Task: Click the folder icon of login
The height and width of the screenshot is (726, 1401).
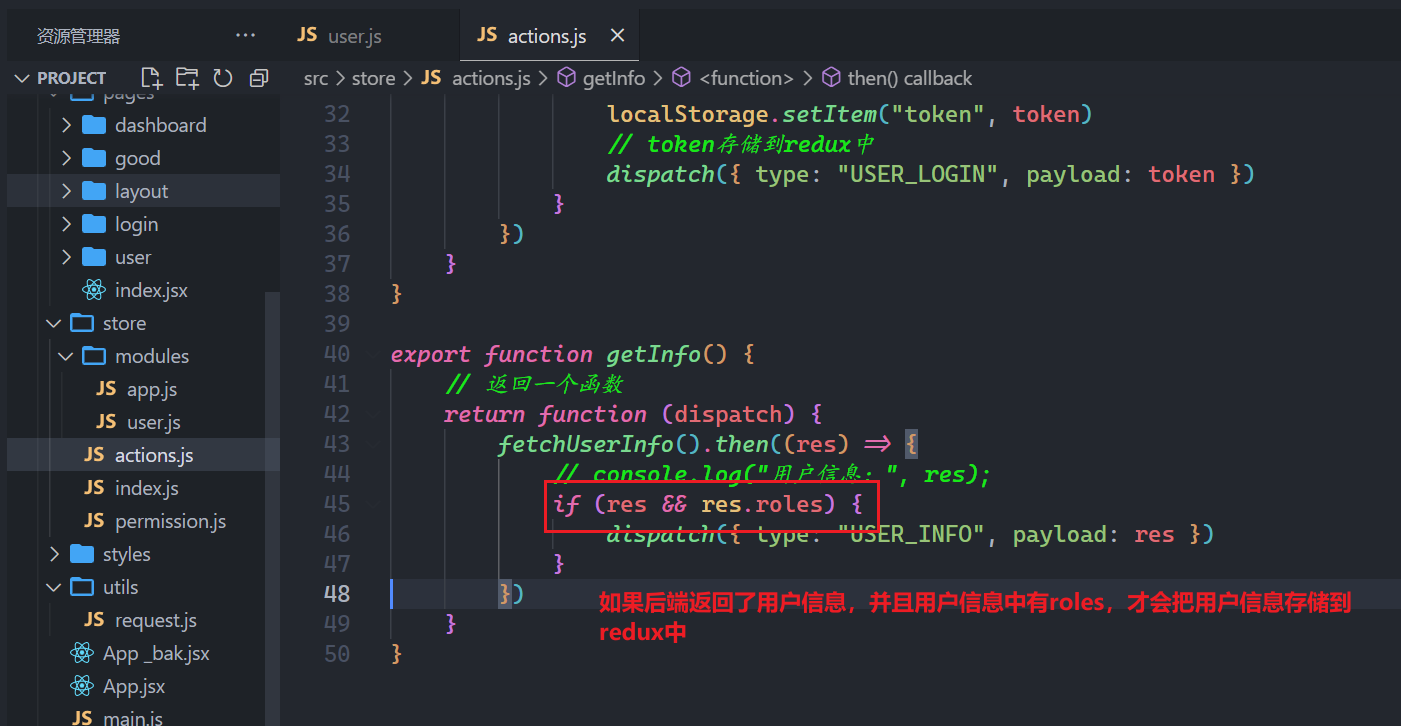Action: pyautogui.click(x=94, y=224)
